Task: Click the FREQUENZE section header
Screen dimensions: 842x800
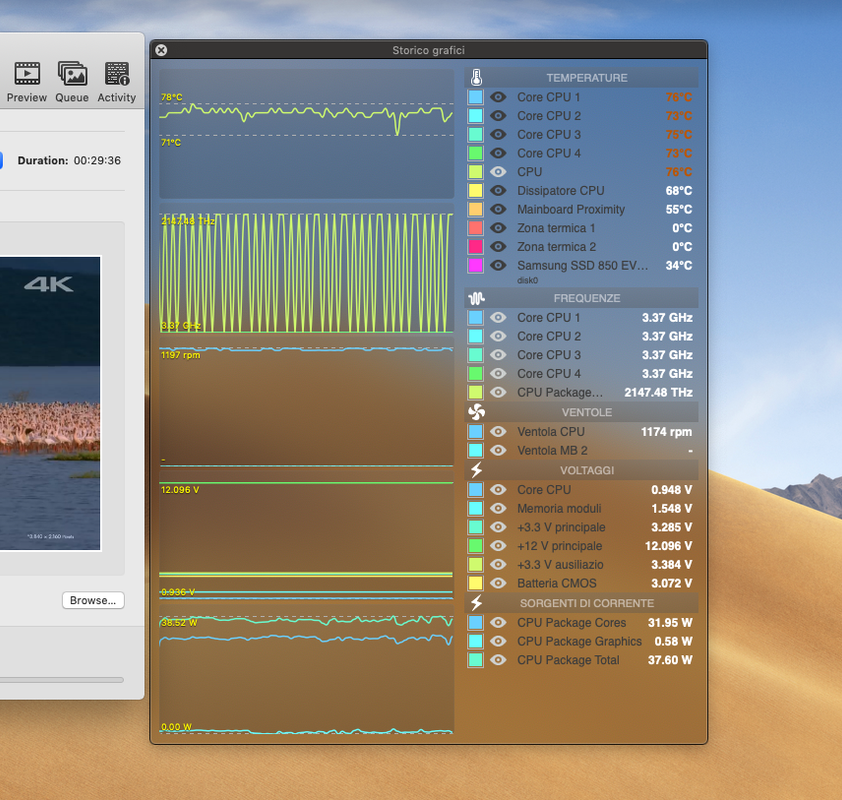Action: tap(582, 298)
